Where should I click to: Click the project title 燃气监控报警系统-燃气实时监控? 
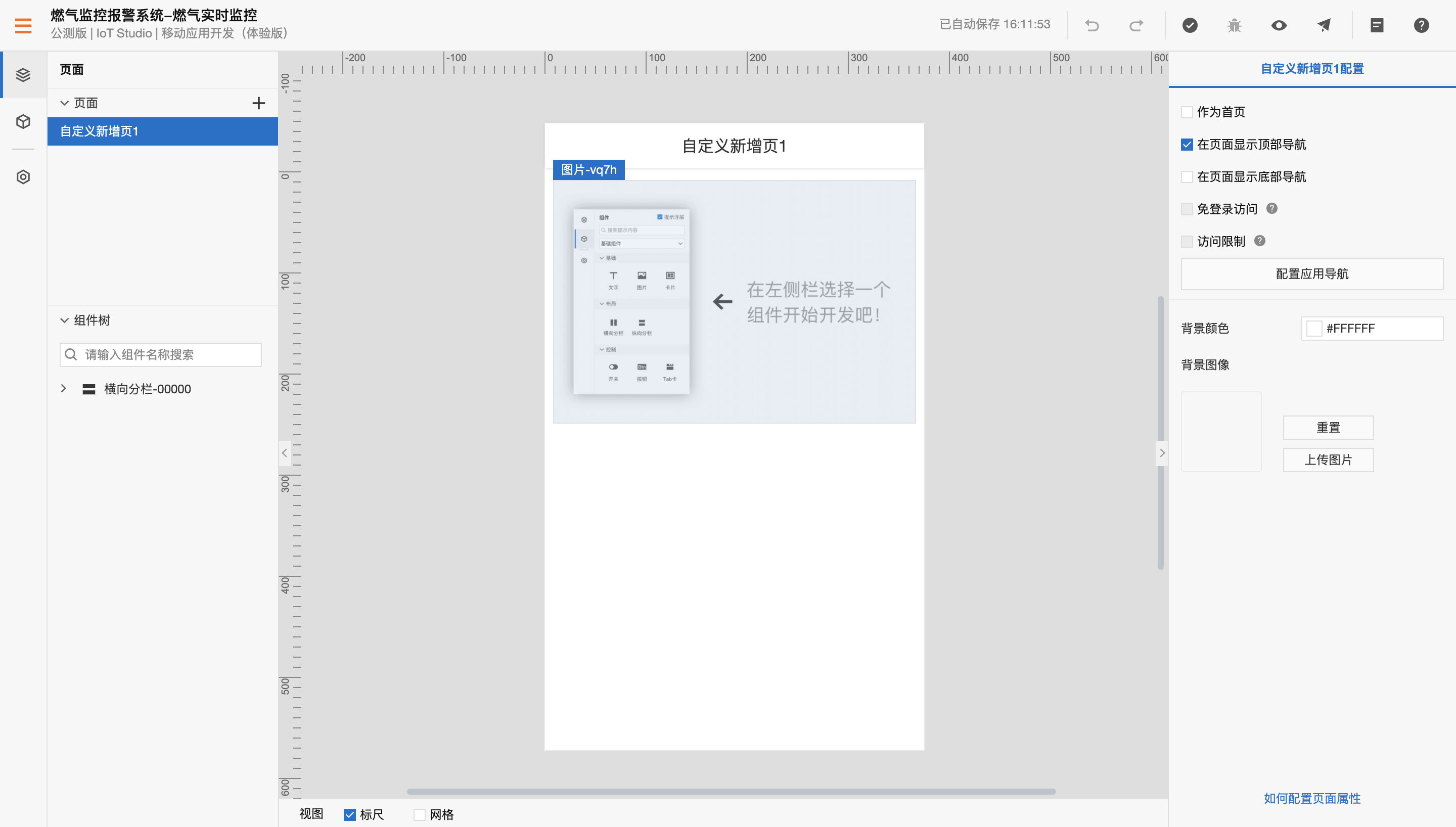click(x=154, y=15)
